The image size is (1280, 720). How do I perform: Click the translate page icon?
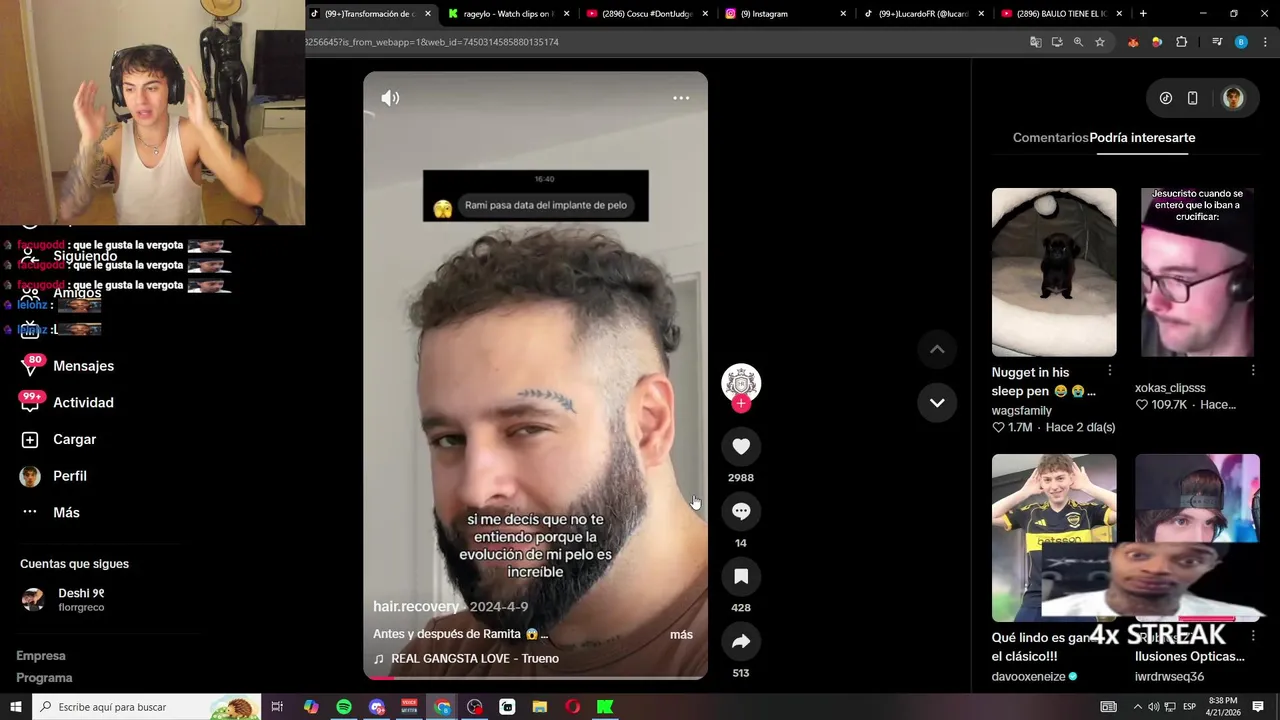[x=1036, y=42]
